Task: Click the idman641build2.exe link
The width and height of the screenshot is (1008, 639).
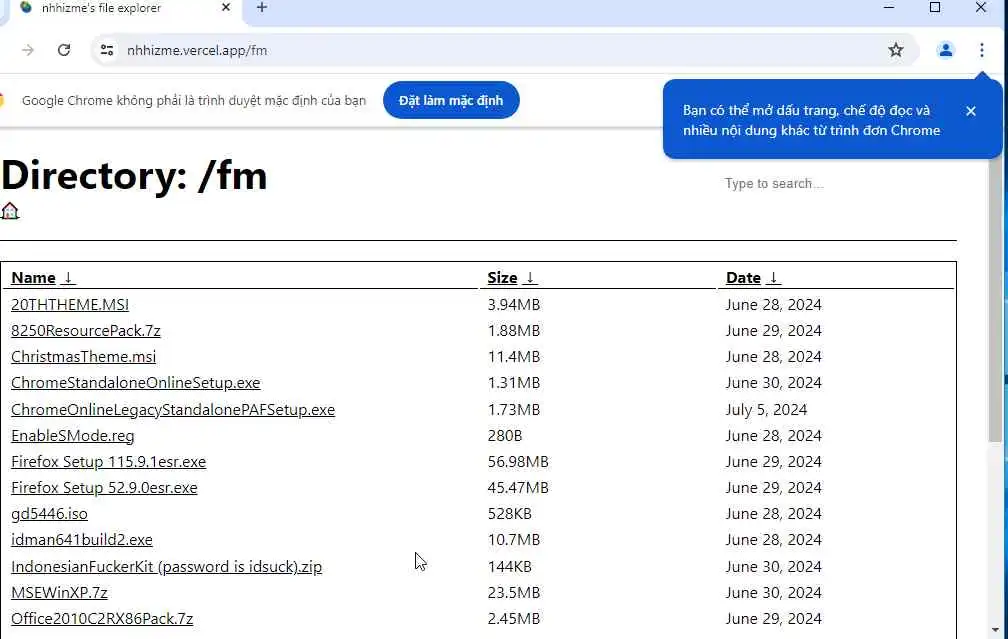Action: click(82, 540)
